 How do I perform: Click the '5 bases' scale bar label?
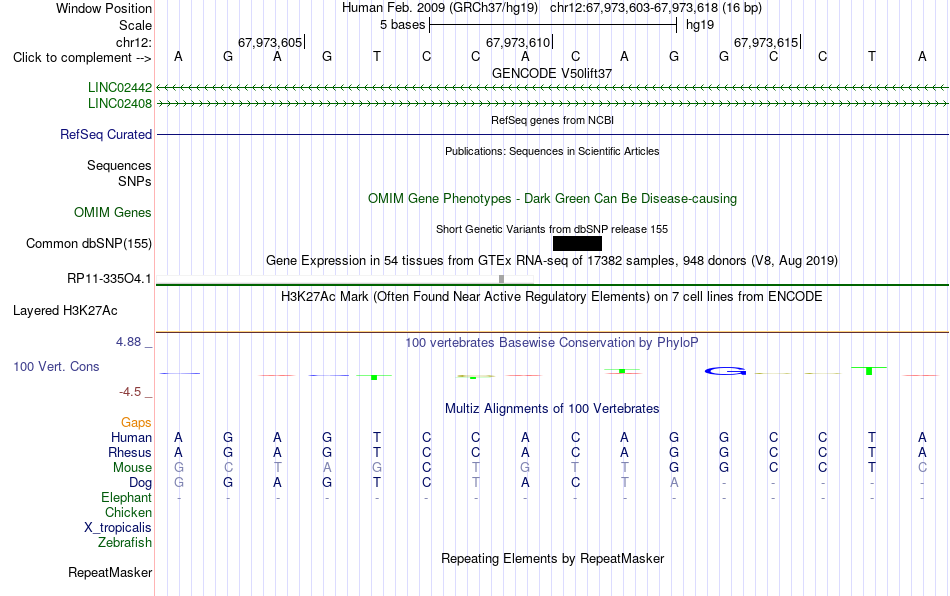pos(402,25)
